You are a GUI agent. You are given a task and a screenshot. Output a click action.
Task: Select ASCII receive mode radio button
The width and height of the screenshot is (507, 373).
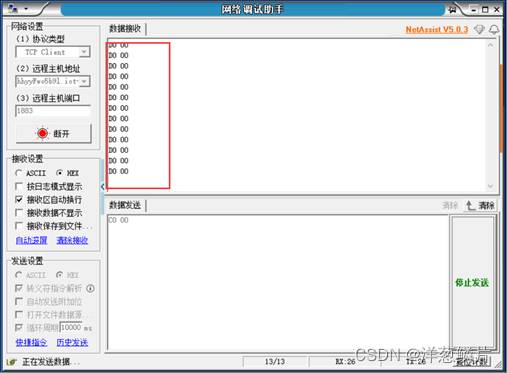19,173
